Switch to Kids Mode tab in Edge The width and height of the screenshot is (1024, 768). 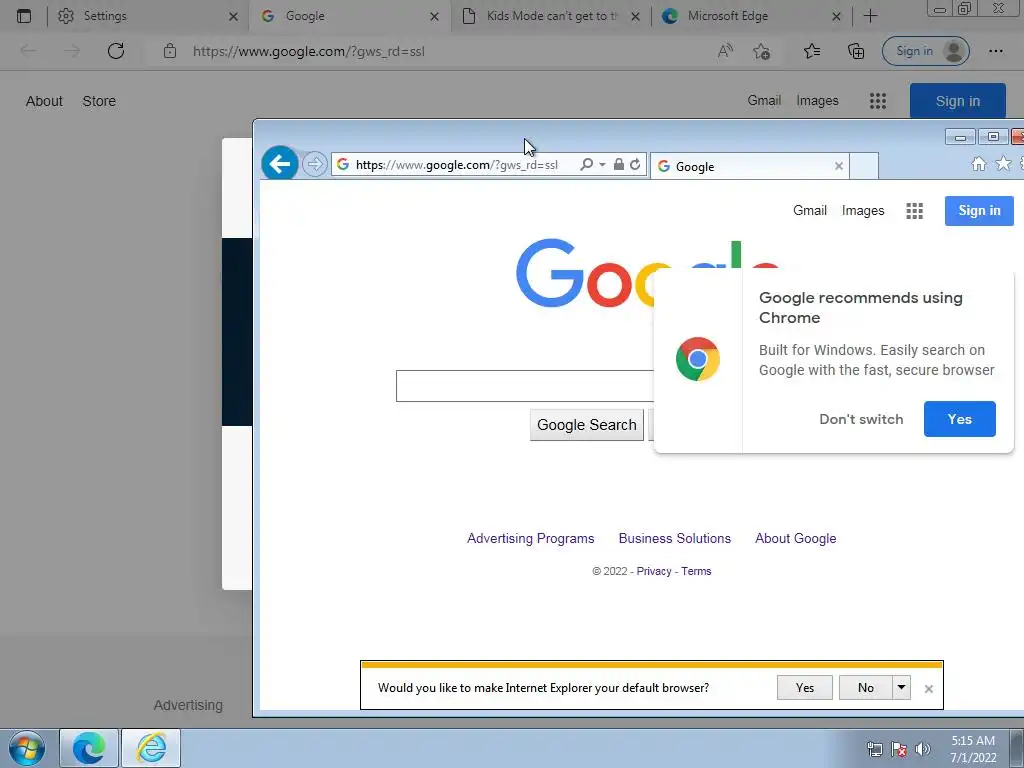tap(551, 16)
